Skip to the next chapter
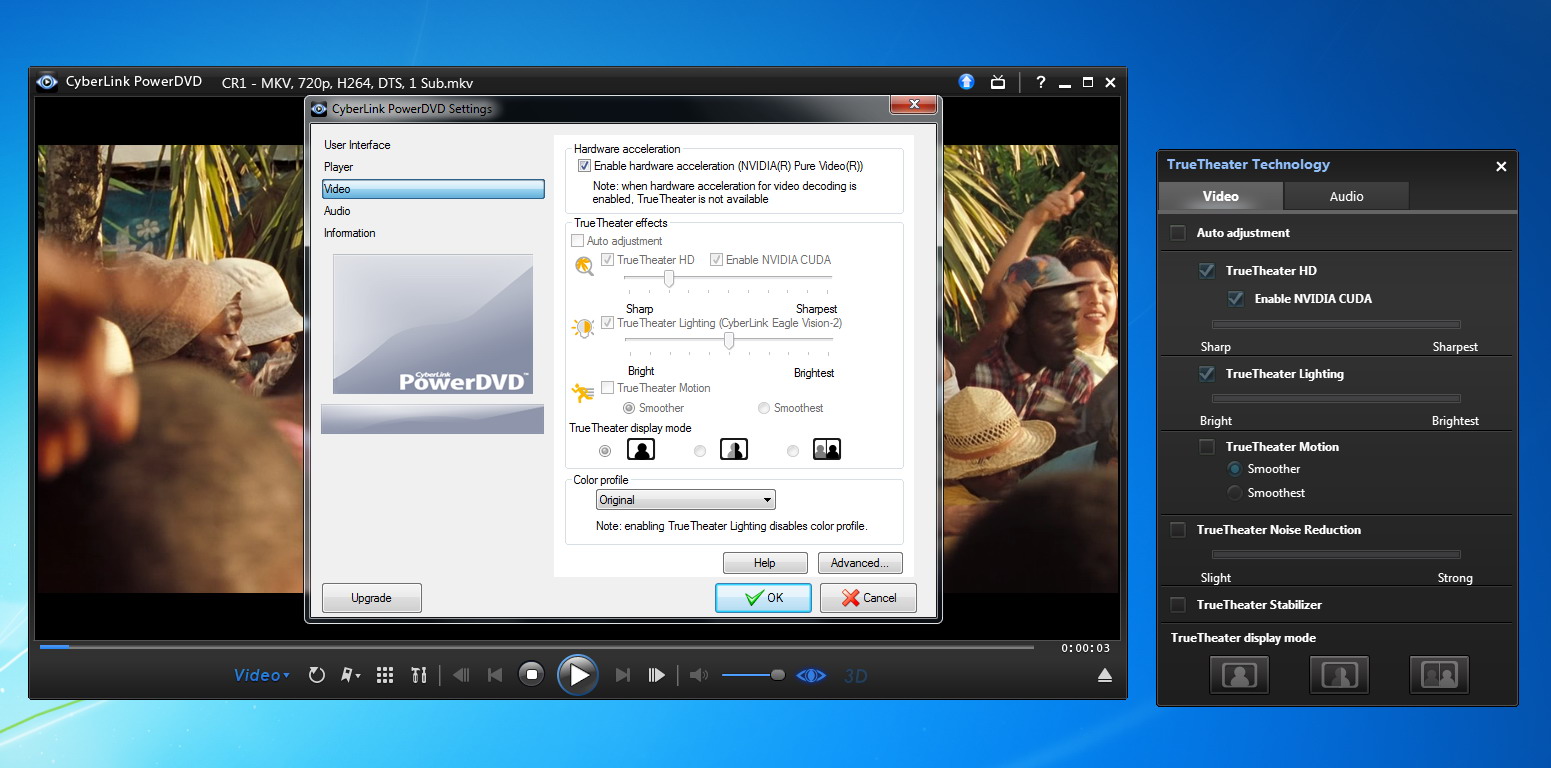Image resolution: width=1551 pixels, height=768 pixels. (622, 675)
